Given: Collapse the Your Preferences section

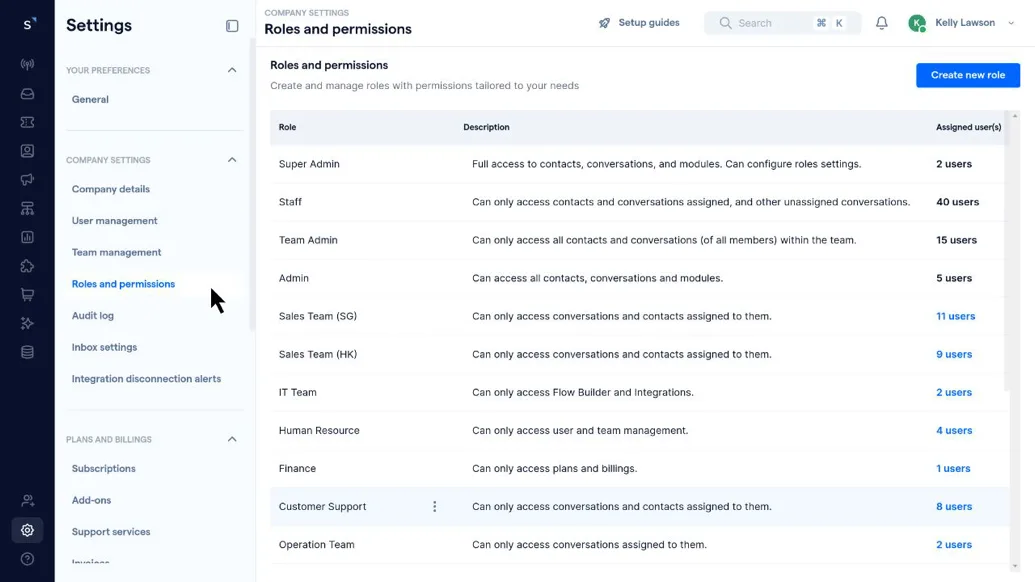Looking at the screenshot, I should click(x=232, y=70).
